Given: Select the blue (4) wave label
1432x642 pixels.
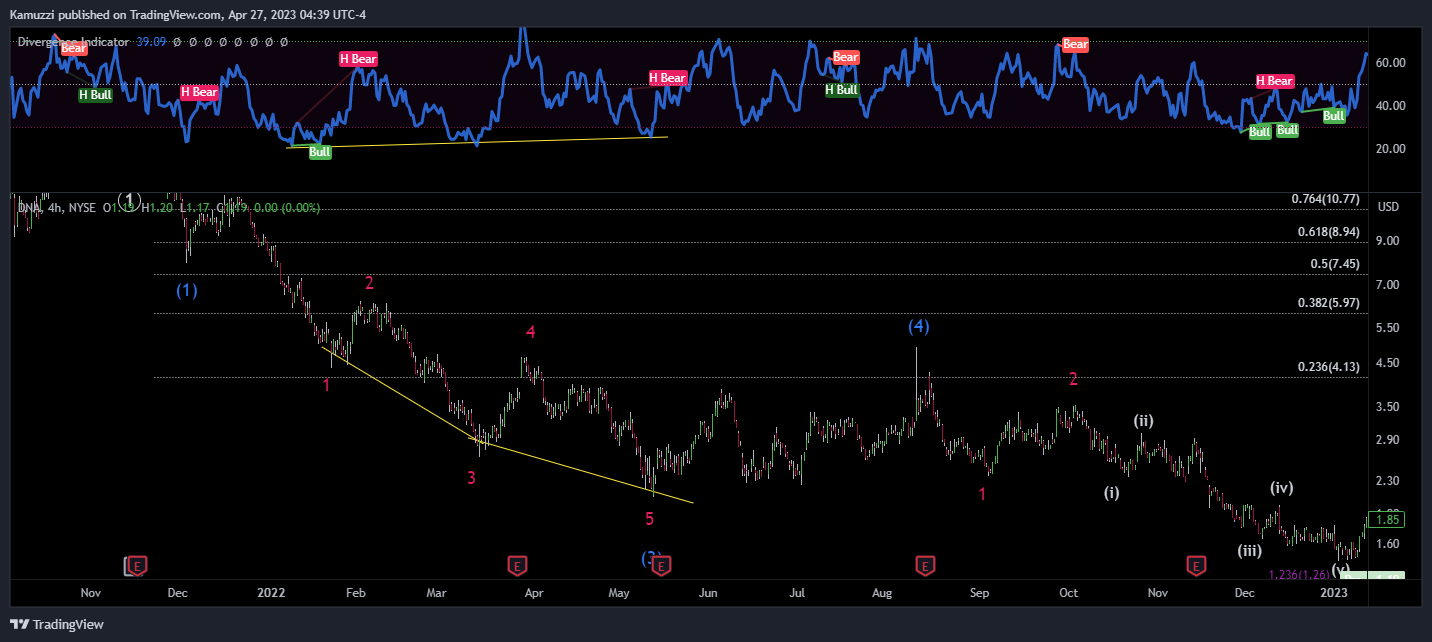Looking at the screenshot, I should [919, 326].
